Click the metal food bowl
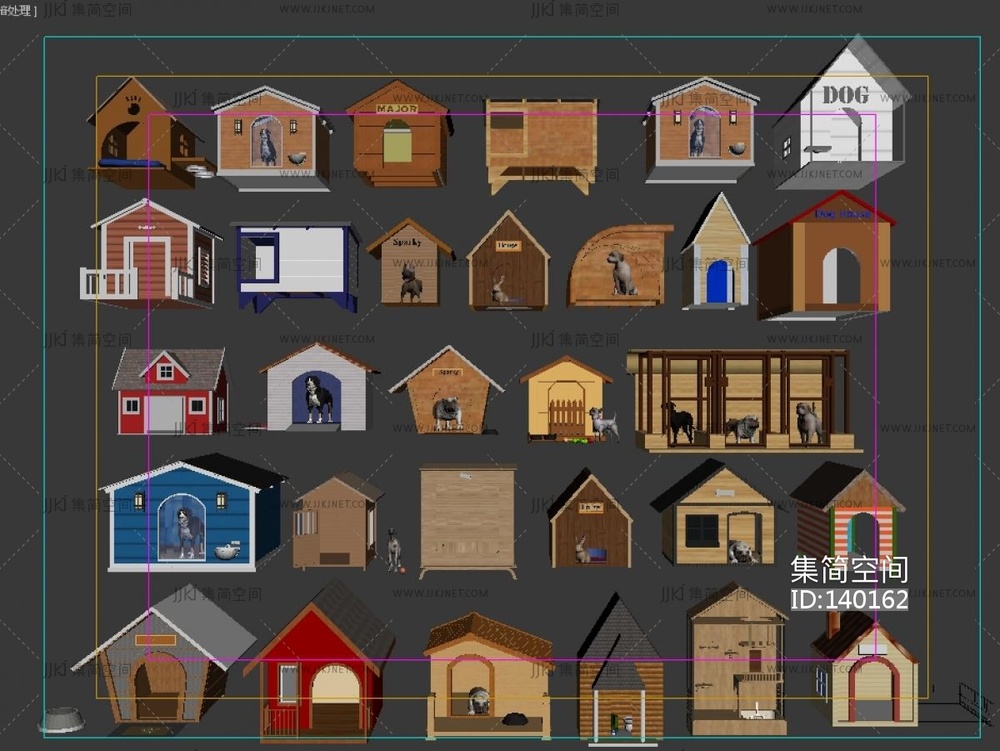Viewport: 1000px width, 751px height. [x=61, y=720]
